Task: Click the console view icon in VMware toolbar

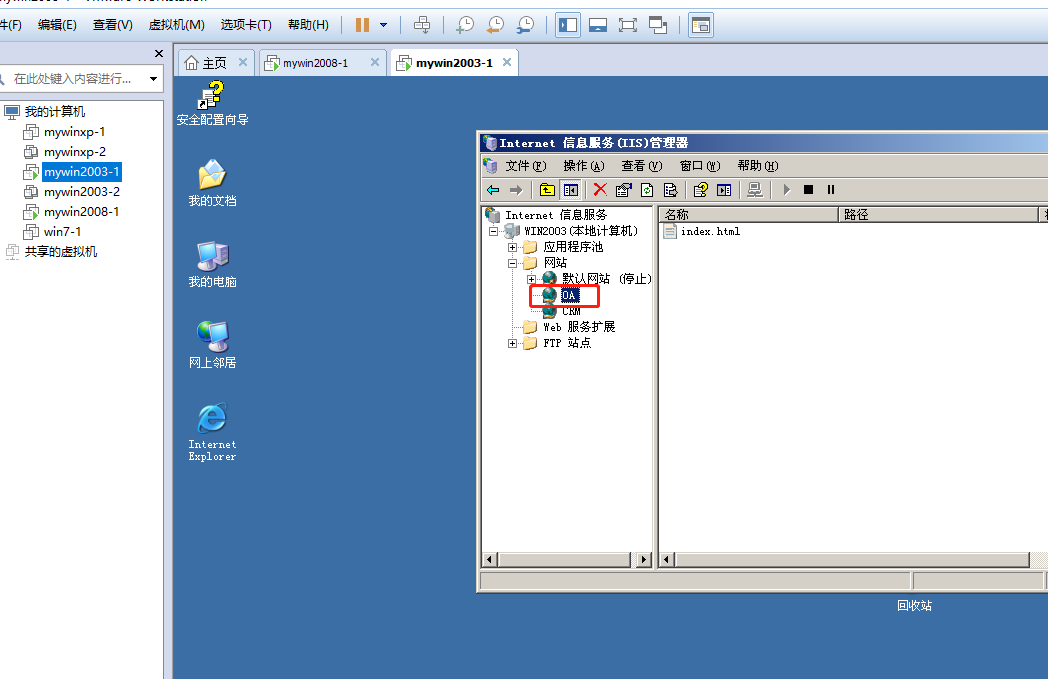Action: click(700, 25)
